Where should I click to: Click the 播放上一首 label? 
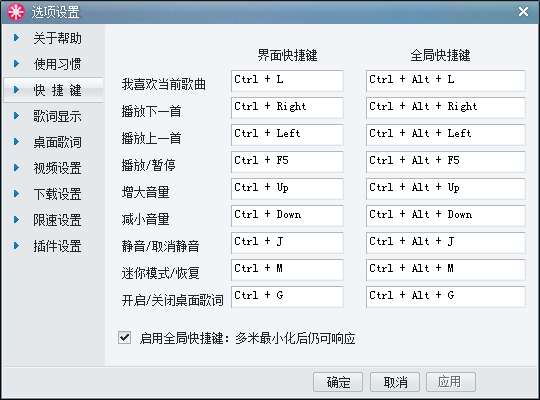click(x=151, y=138)
